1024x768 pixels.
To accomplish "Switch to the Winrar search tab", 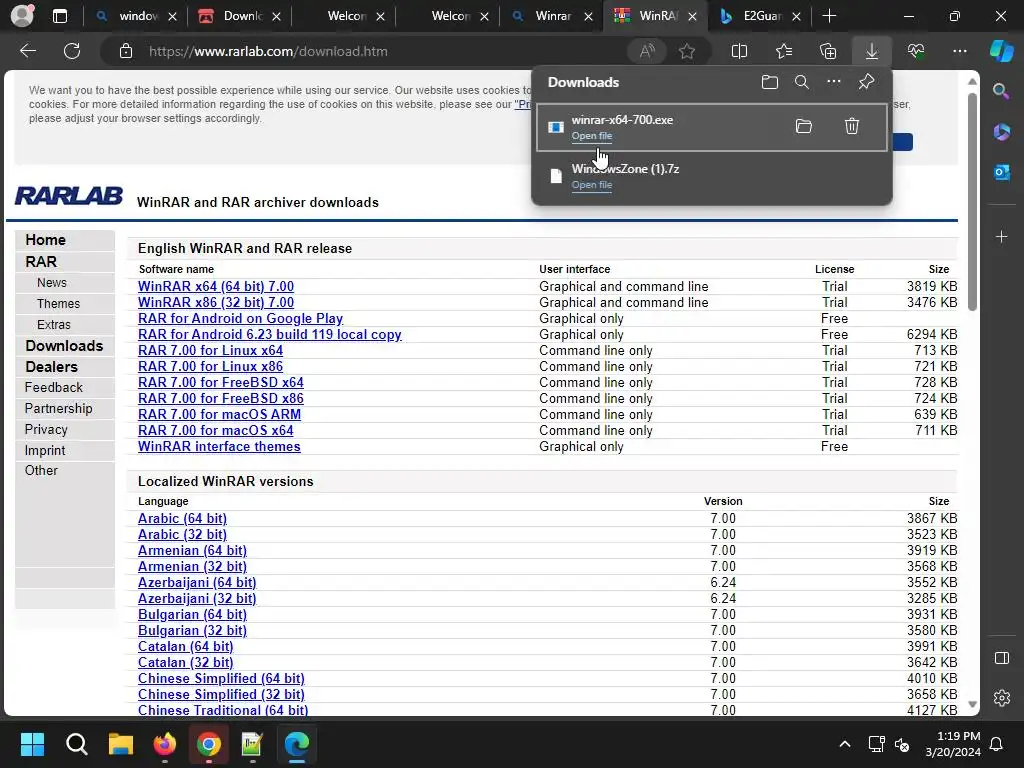I will point(552,16).
